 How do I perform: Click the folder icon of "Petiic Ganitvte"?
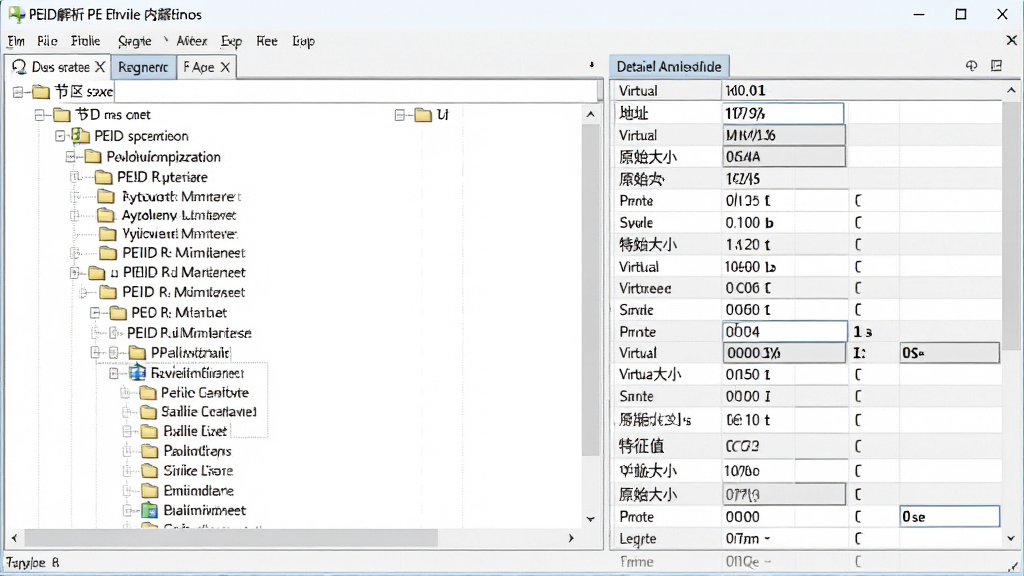click(149, 392)
